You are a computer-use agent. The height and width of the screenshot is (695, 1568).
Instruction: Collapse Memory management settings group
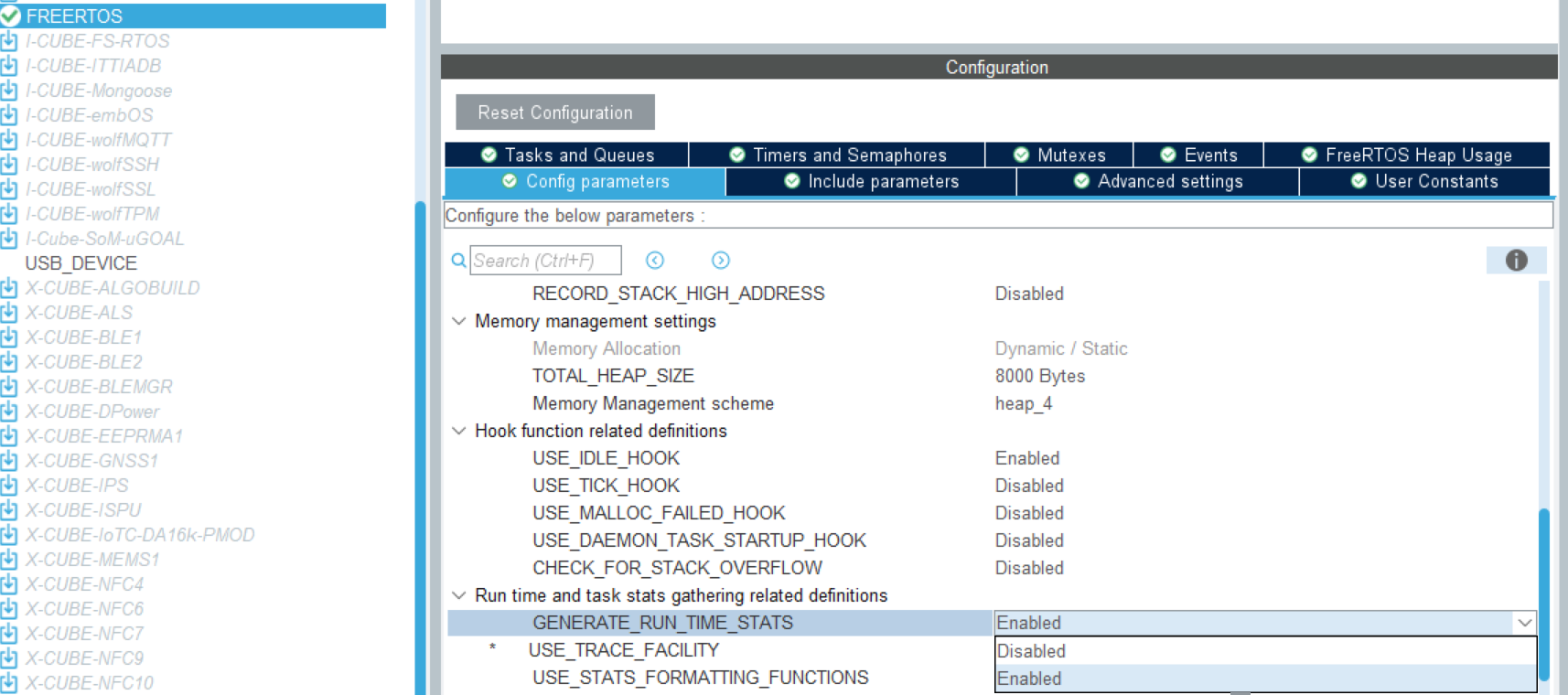click(x=459, y=321)
